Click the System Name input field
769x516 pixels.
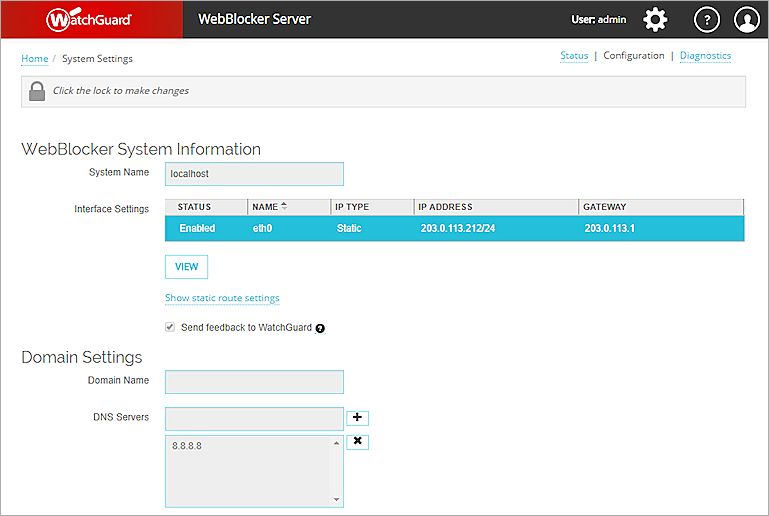pyautogui.click(x=254, y=174)
